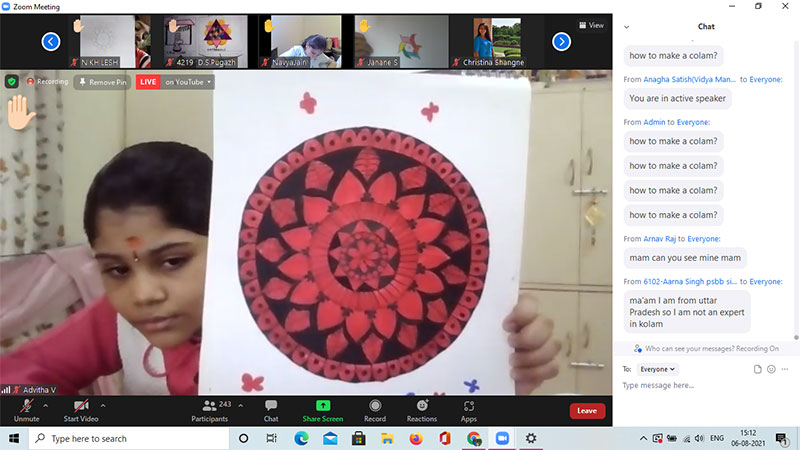The image size is (800, 450).
Task: Open Google Chrome from the taskbar
Action: 473,438
